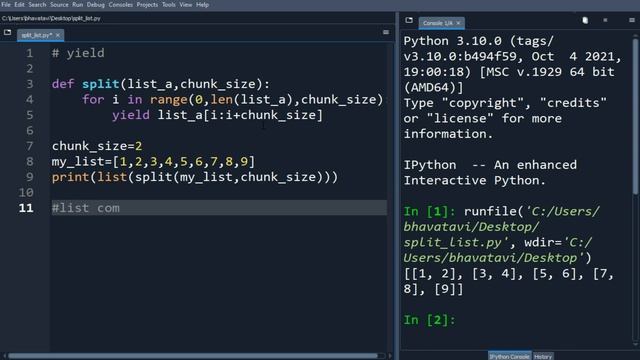Open the Projects menu

[147, 5]
